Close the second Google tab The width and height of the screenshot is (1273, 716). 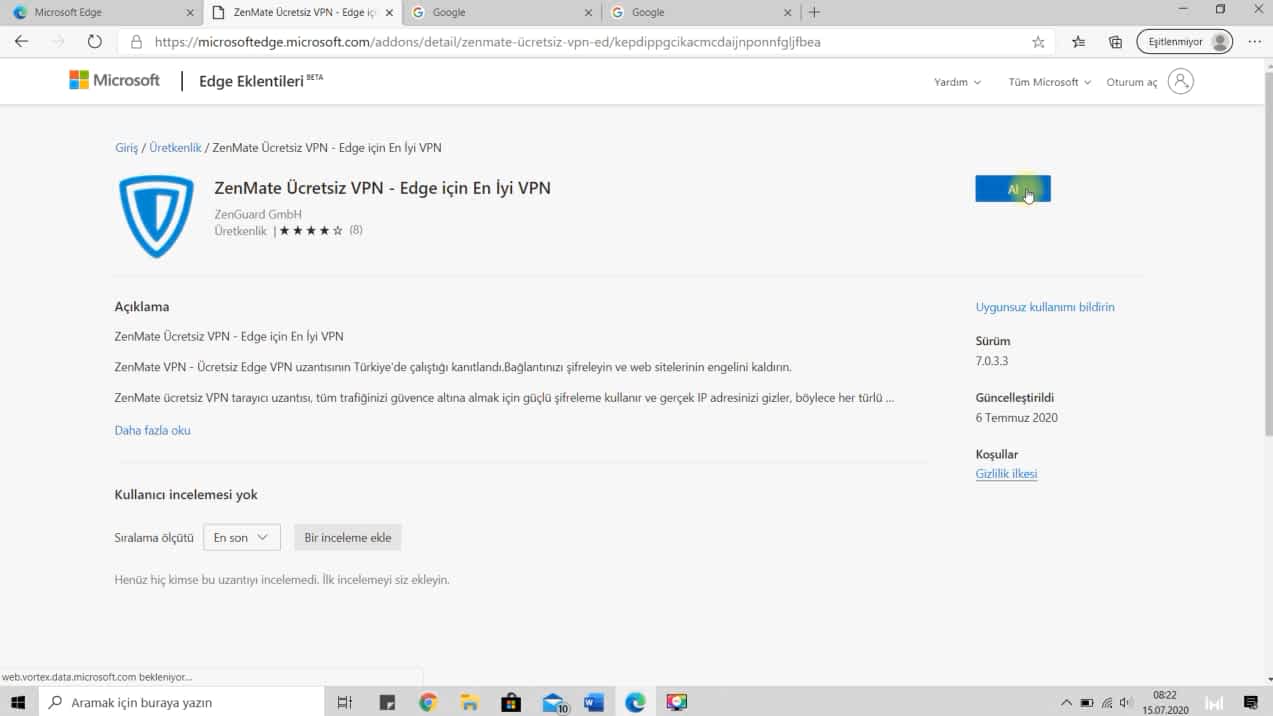(787, 13)
